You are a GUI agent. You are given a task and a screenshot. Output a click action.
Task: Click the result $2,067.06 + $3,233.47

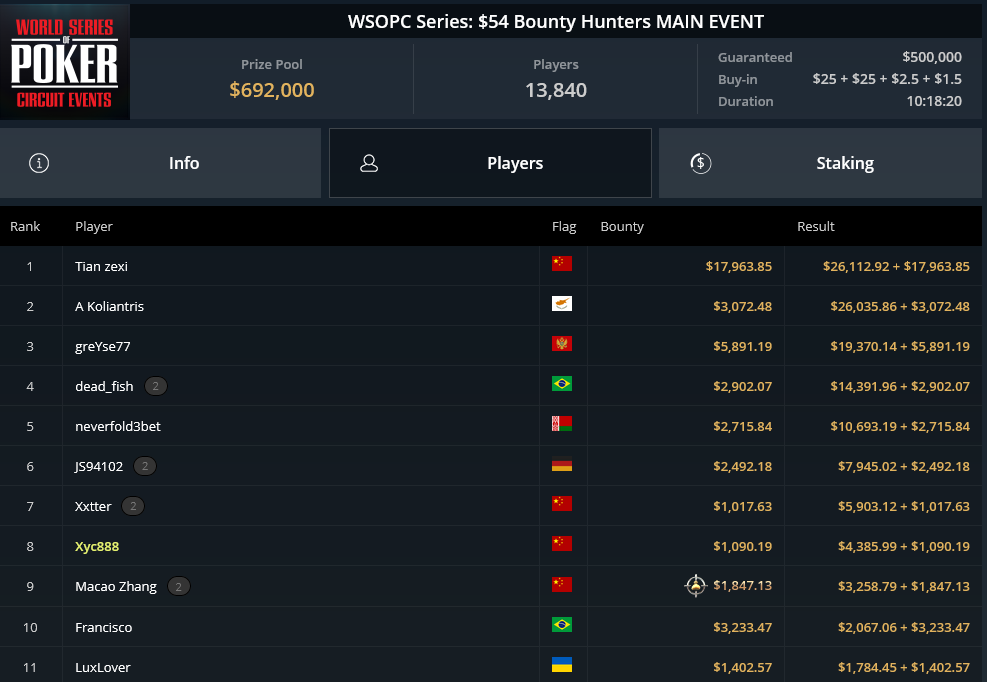pyautogui.click(x=903, y=627)
